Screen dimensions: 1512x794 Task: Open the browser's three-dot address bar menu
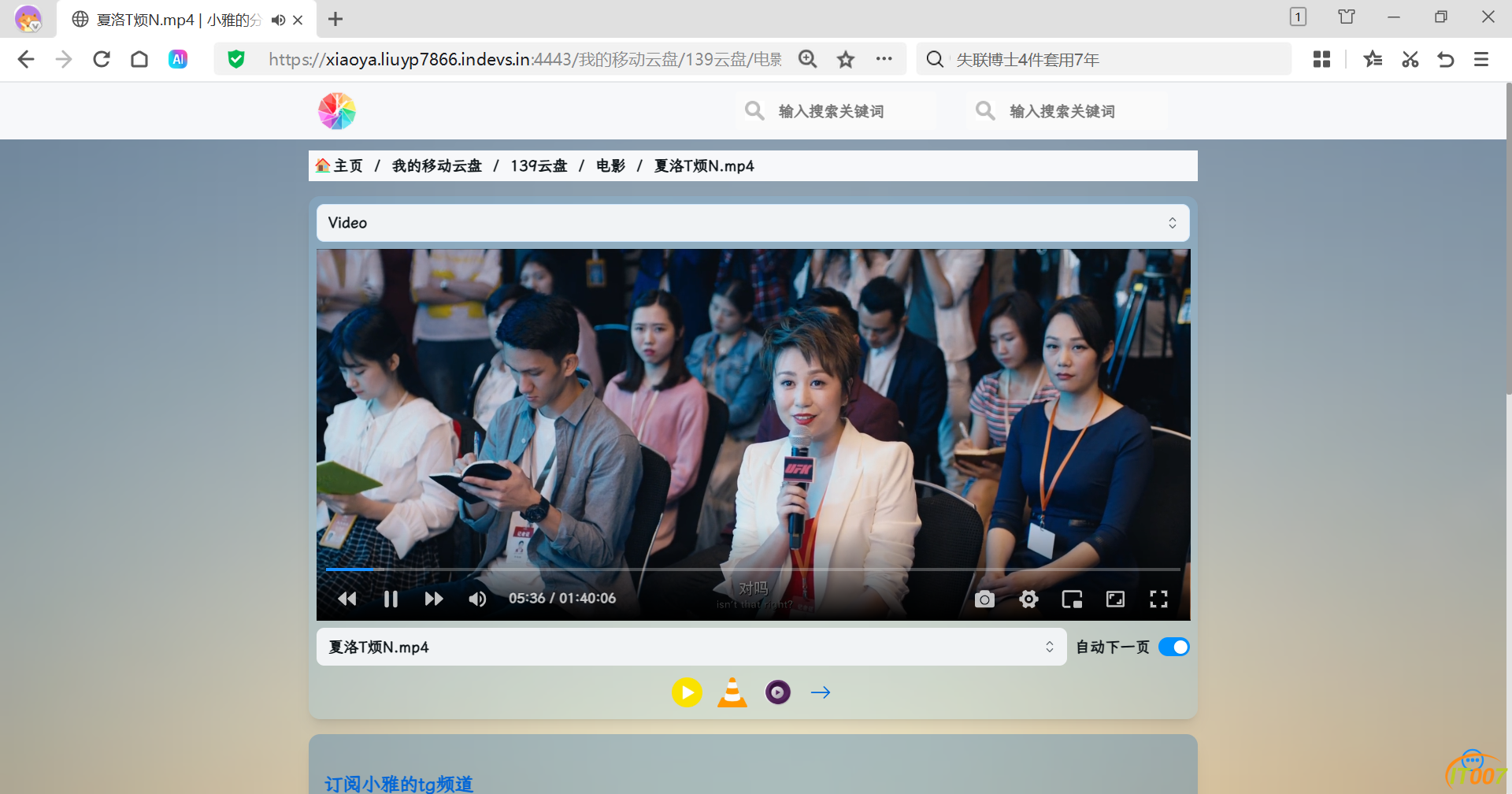(884, 59)
